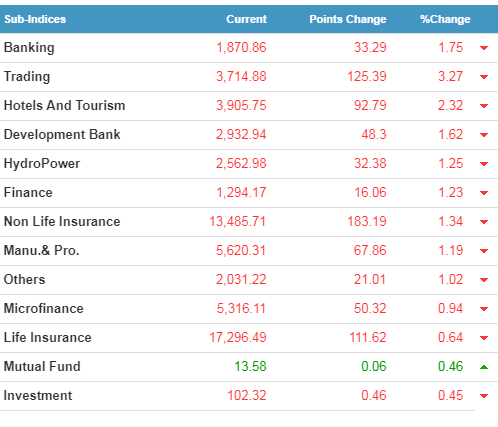The width and height of the screenshot is (498, 427).
Task: Click the green up arrow for Mutual Fund
Action: (x=484, y=367)
